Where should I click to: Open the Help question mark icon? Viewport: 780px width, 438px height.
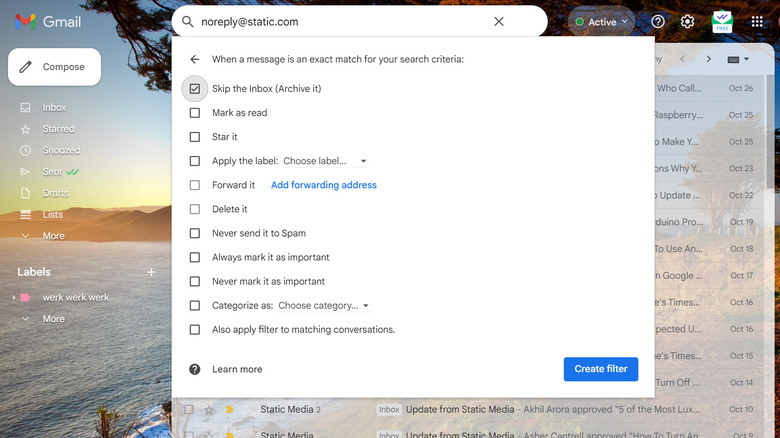(658, 21)
